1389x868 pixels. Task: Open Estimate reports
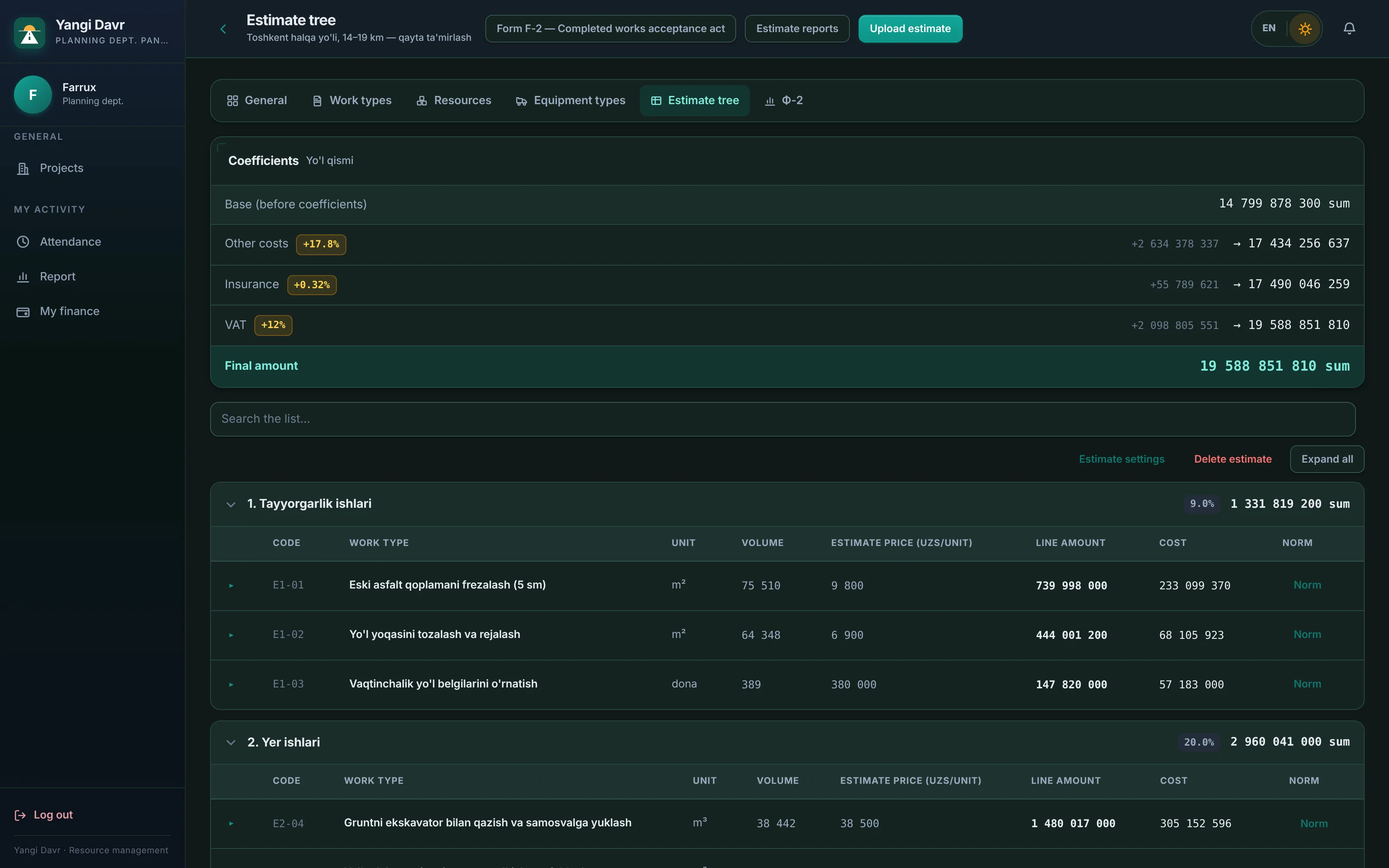pos(797,29)
